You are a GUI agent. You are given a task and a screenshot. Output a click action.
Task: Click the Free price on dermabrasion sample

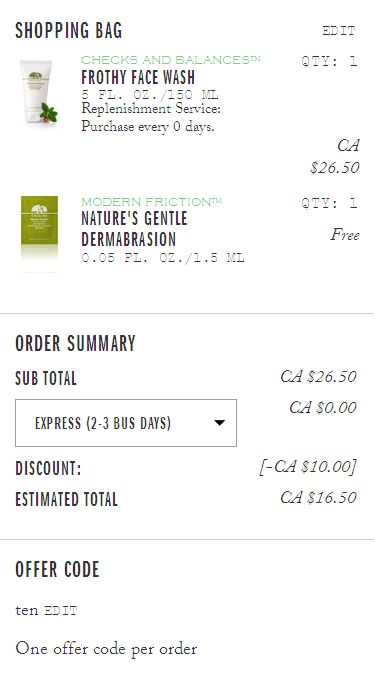(345, 235)
